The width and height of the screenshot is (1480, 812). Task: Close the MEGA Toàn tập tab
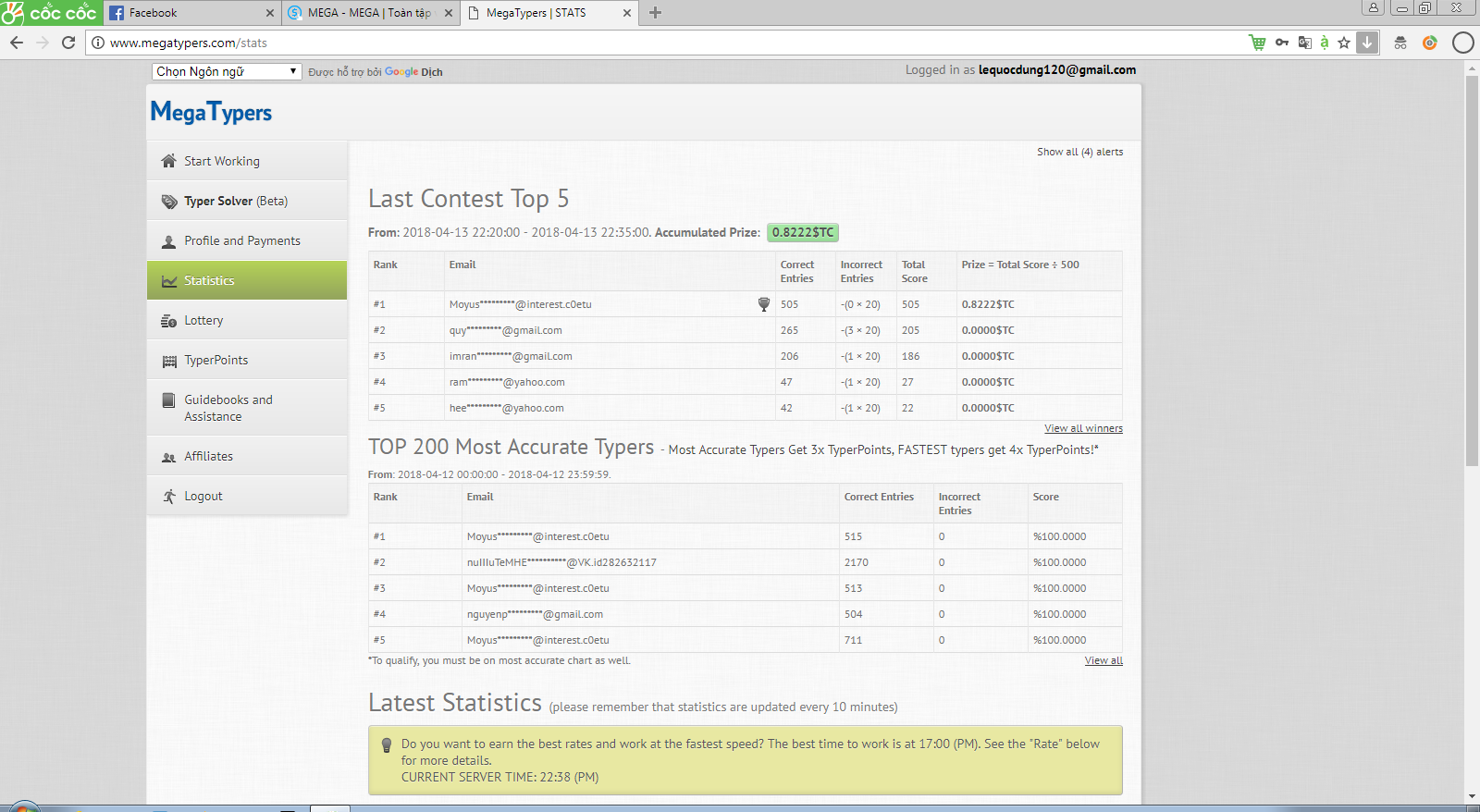(x=449, y=13)
